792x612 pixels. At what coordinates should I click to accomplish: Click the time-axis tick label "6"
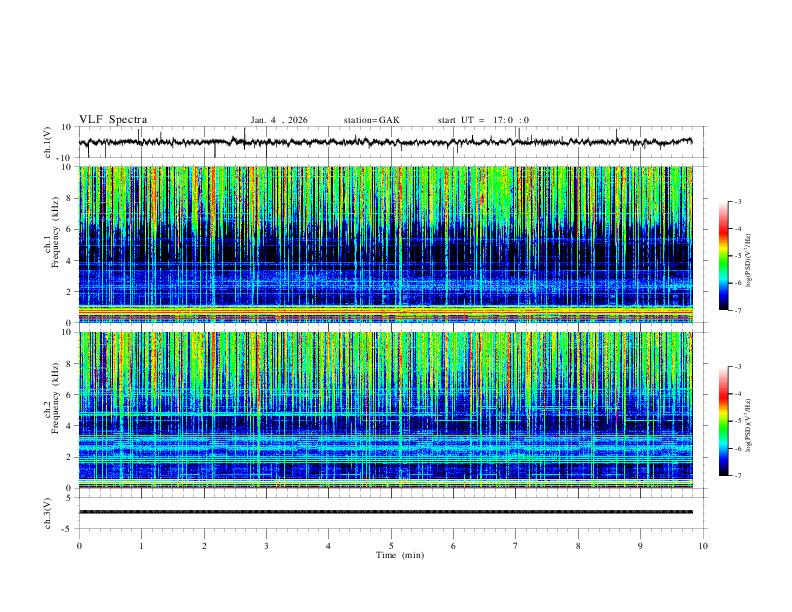pyautogui.click(x=453, y=546)
